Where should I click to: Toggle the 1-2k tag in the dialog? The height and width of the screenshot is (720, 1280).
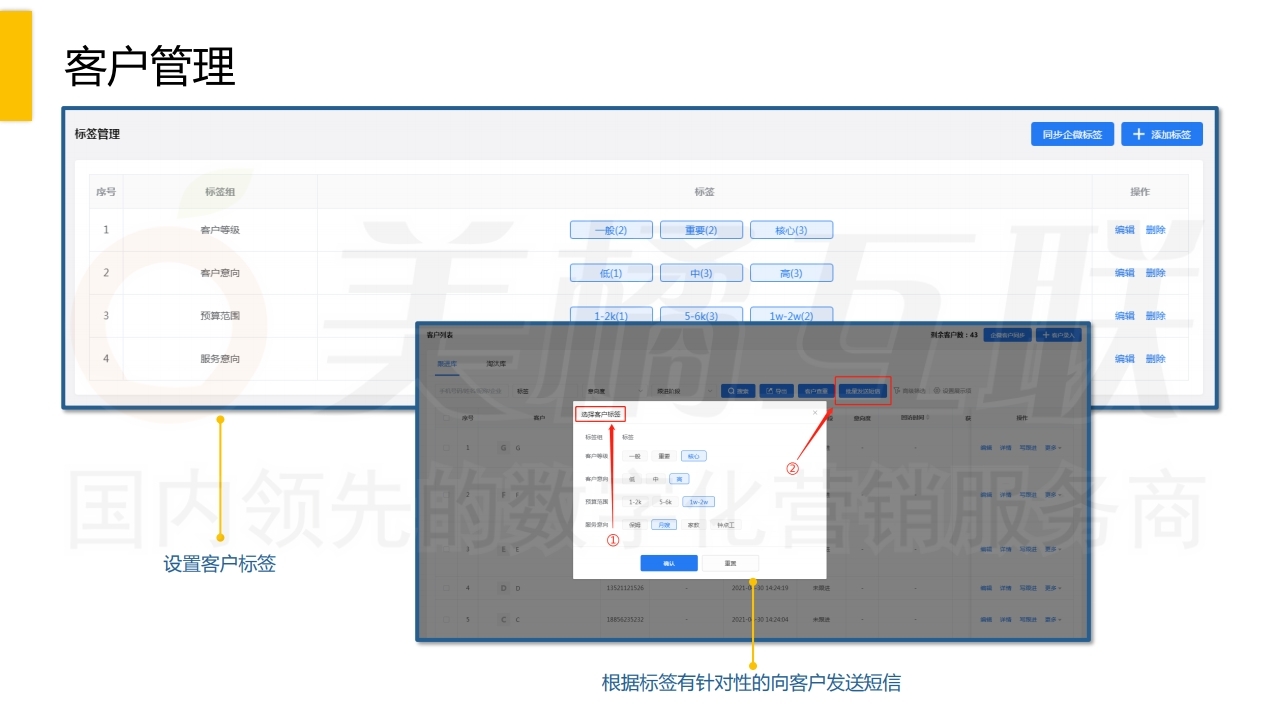[x=635, y=502]
